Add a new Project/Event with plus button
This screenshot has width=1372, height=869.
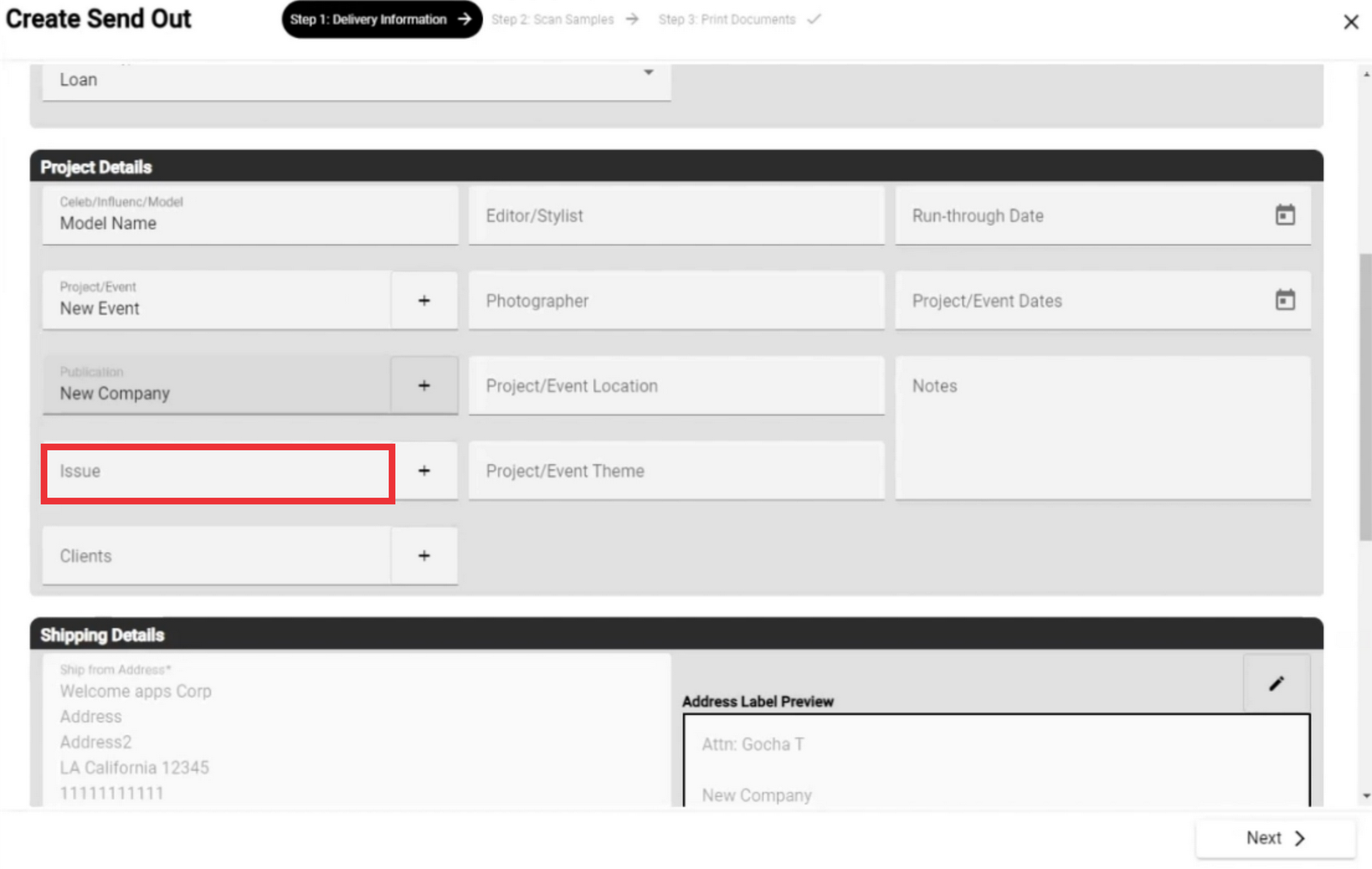424,301
